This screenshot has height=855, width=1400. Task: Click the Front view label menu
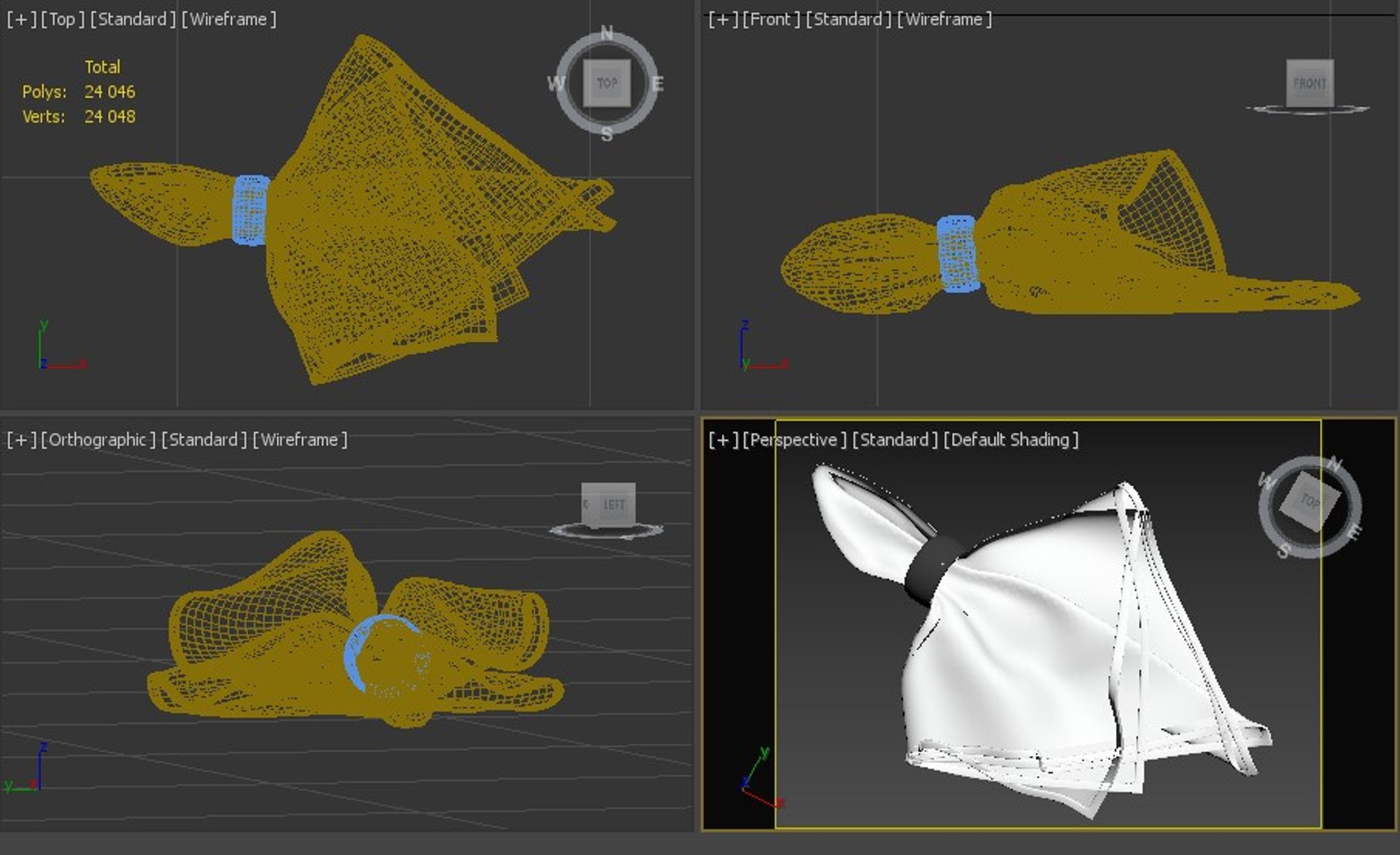coord(771,19)
